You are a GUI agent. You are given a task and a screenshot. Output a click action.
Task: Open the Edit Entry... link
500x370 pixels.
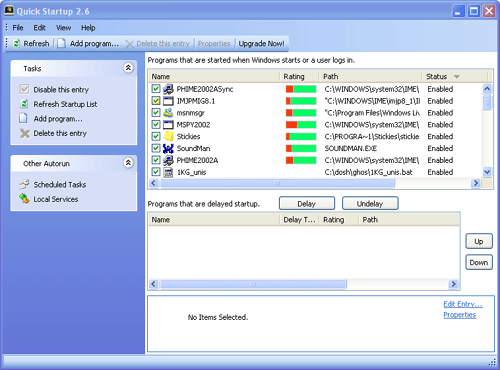pyautogui.click(x=463, y=304)
